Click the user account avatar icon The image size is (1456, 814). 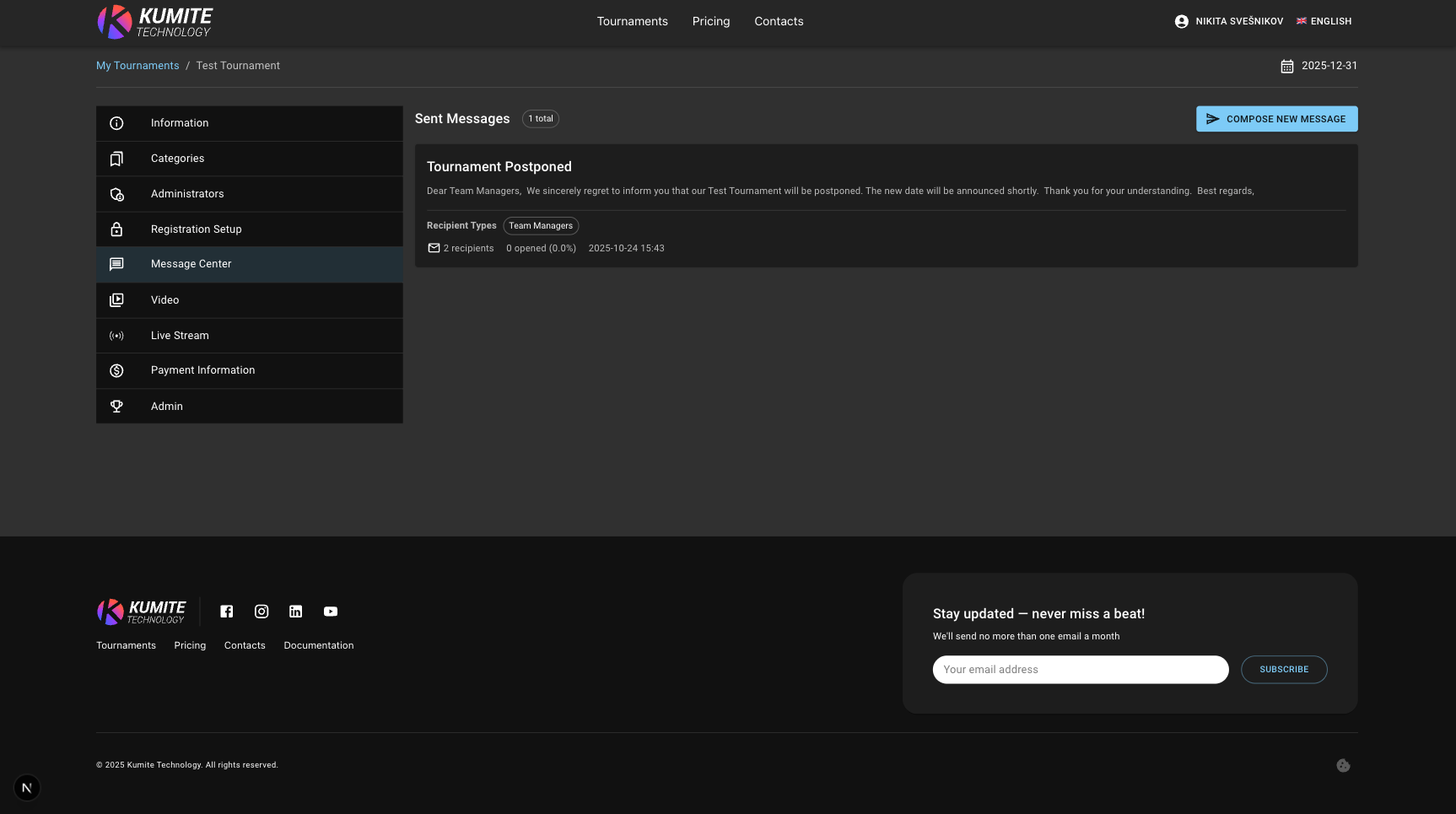pos(1181,22)
